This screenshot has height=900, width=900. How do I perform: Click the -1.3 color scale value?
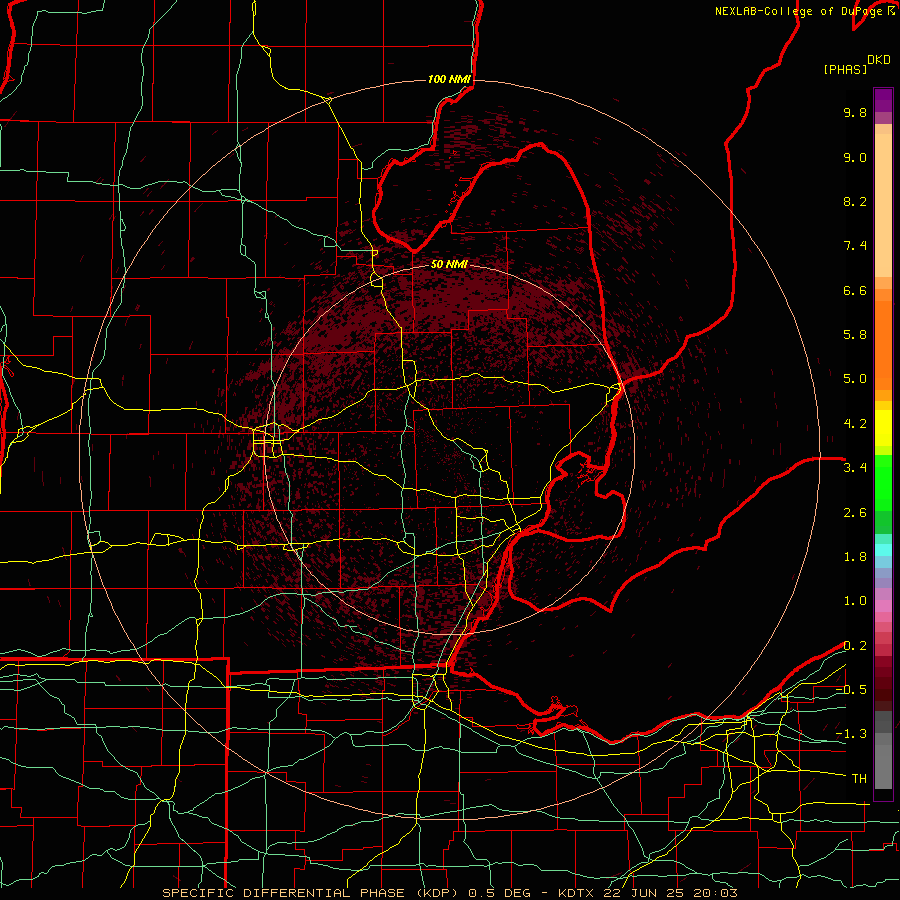coord(851,734)
